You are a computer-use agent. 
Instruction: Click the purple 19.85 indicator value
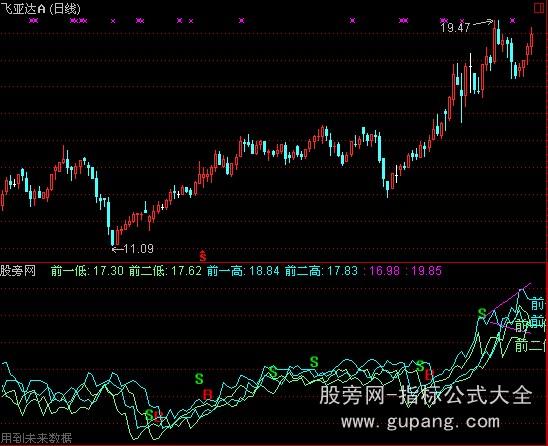click(x=427, y=271)
